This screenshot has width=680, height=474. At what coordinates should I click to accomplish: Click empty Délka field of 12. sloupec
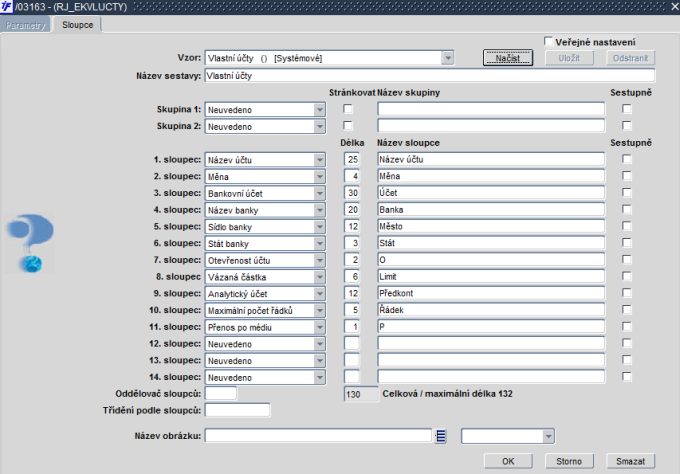352,343
